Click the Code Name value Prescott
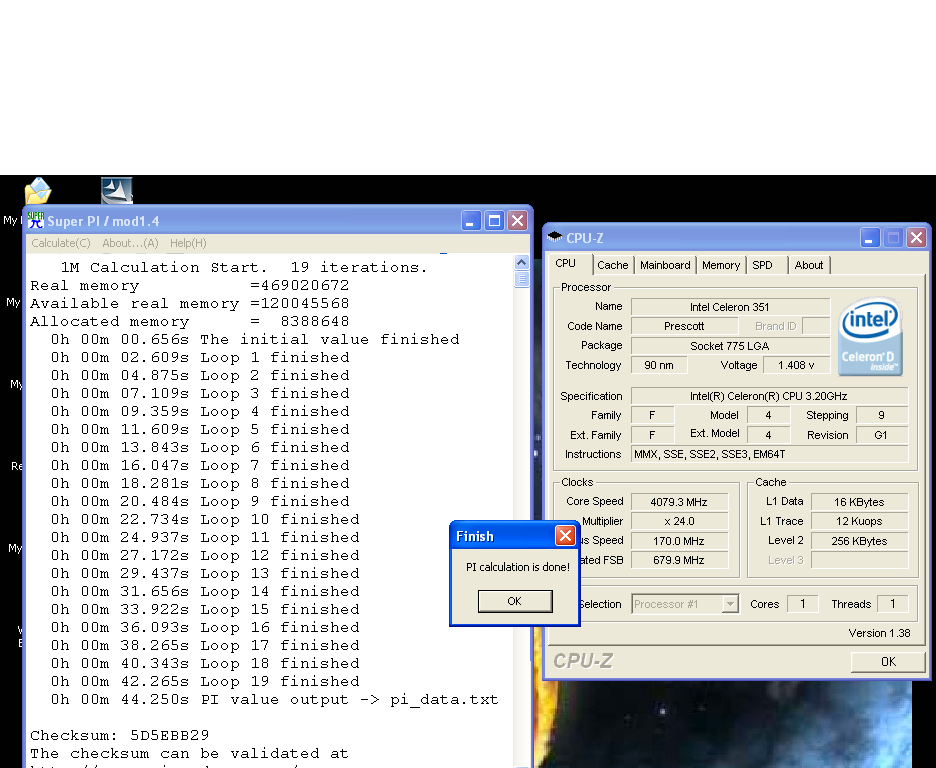 [684, 326]
